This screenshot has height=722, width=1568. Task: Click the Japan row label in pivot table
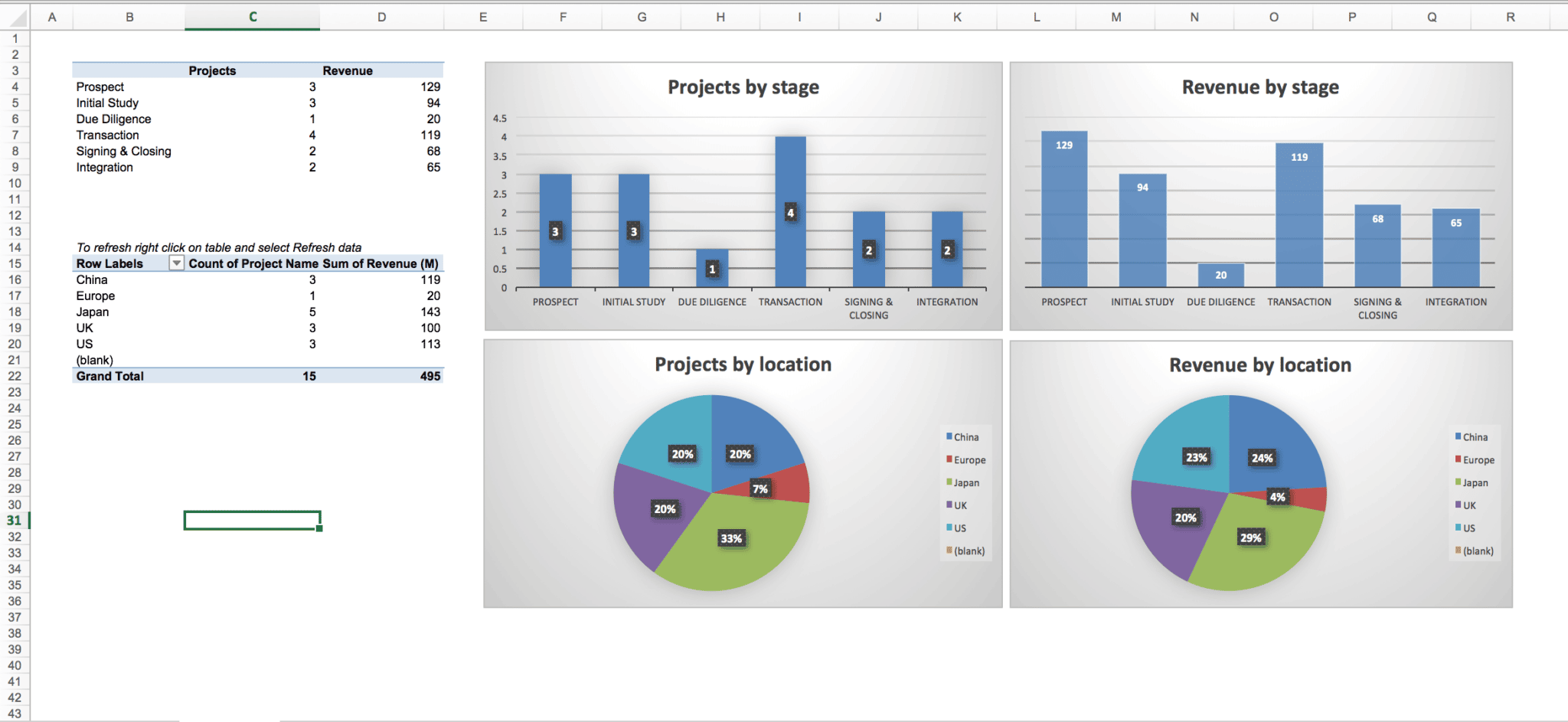pos(93,312)
